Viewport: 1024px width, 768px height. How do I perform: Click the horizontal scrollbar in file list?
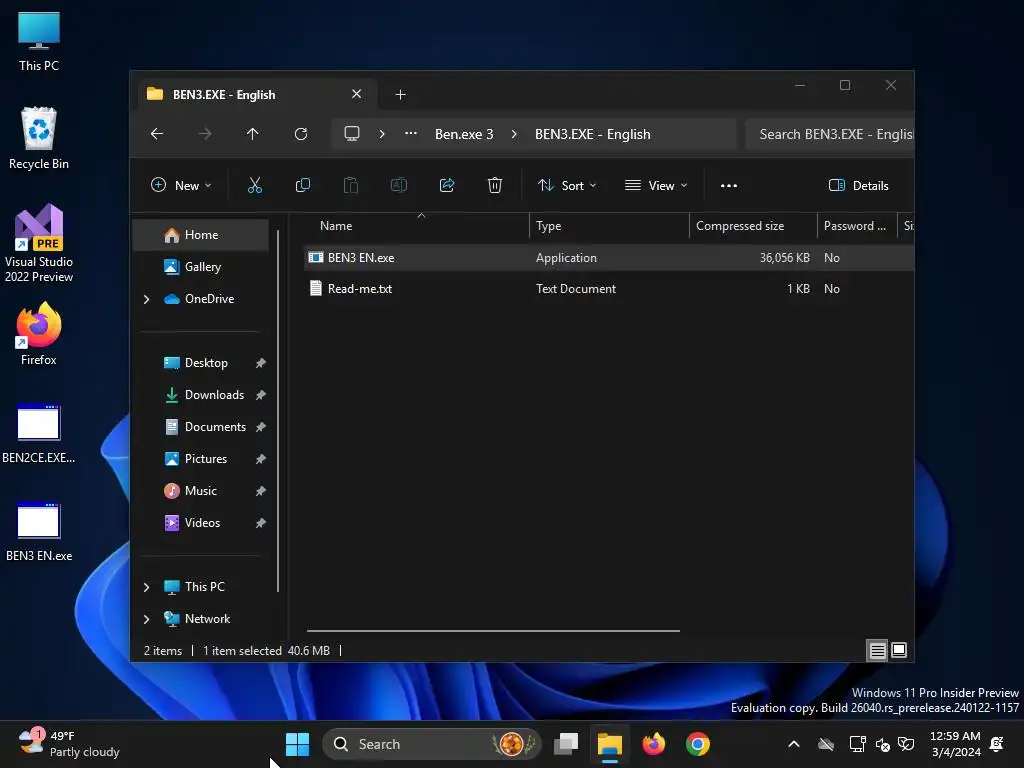pyautogui.click(x=493, y=631)
